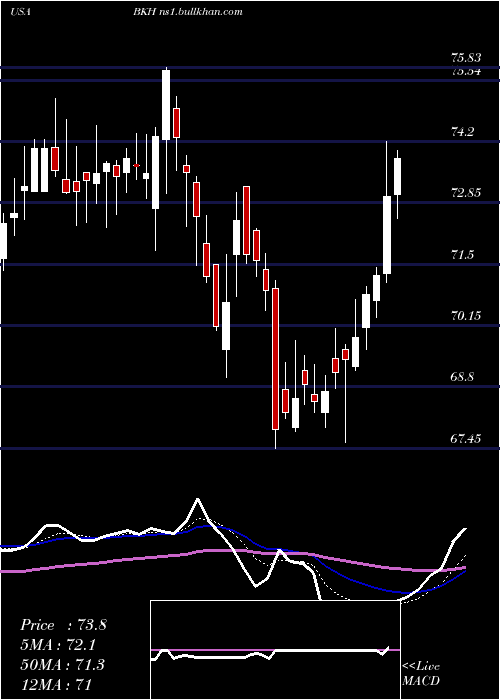Click the long red candle falling to 67.45

(x=275, y=359)
